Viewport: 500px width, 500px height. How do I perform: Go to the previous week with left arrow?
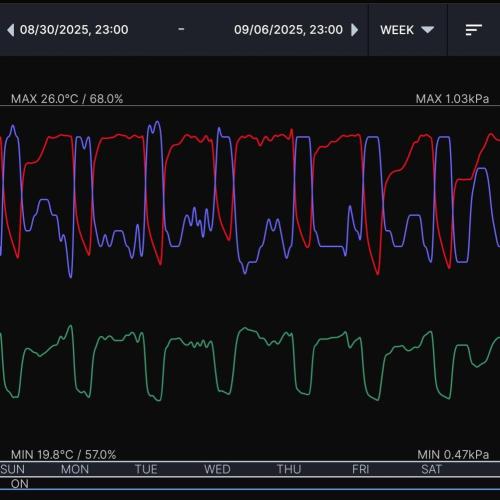click(10, 30)
